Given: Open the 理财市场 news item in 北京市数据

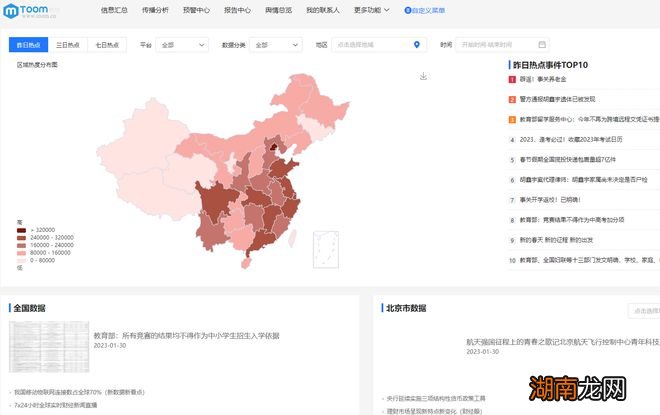Looking at the screenshot, I should click(x=434, y=411).
